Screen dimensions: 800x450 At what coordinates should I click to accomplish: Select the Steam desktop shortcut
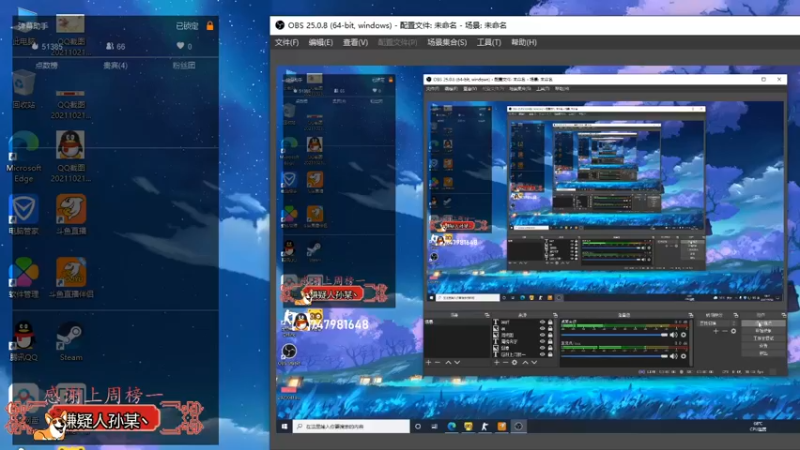(x=71, y=341)
